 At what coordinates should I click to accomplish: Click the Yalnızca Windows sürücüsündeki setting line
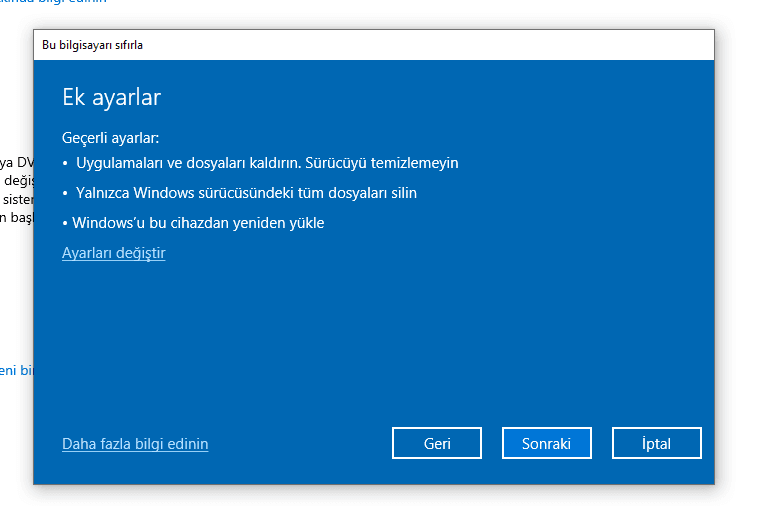tap(246, 192)
